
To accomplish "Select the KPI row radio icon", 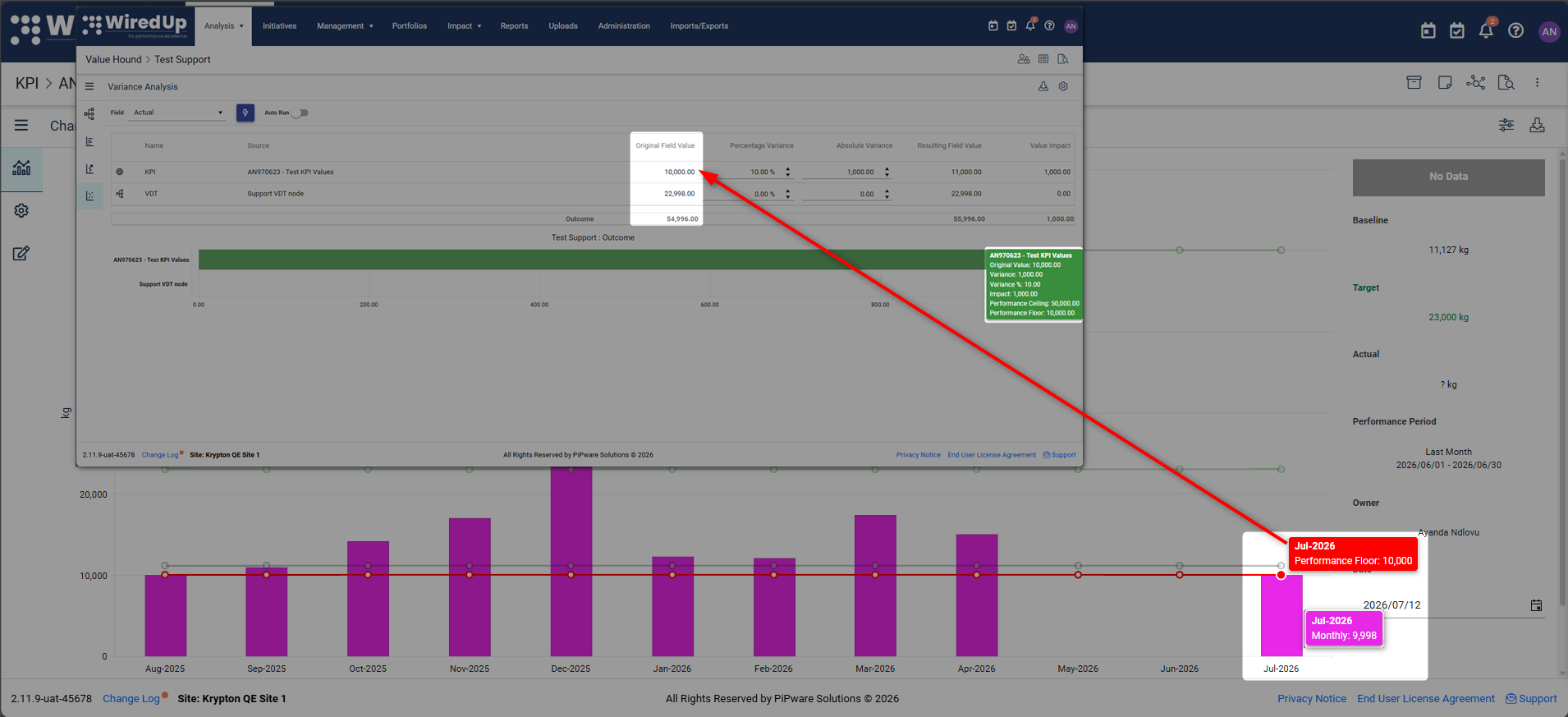I will click(x=120, y=172).
